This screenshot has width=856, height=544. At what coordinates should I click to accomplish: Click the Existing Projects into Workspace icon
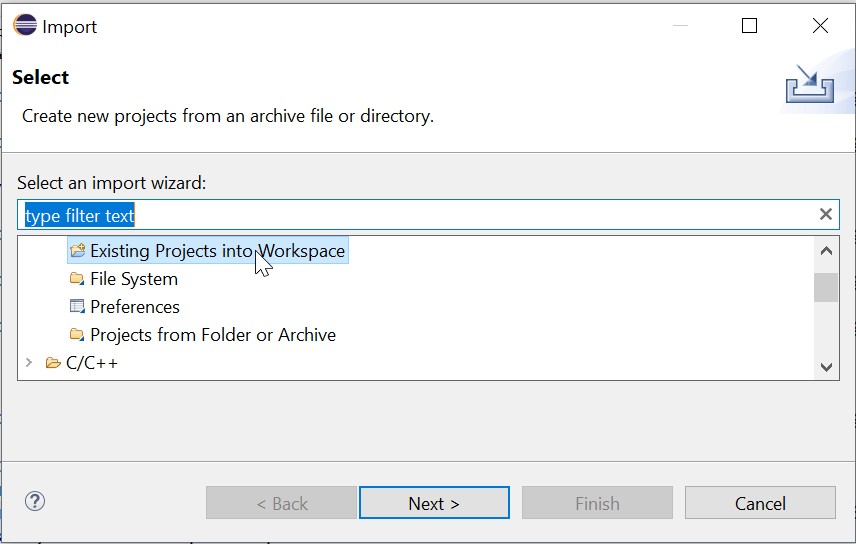(x=78, y=251)
